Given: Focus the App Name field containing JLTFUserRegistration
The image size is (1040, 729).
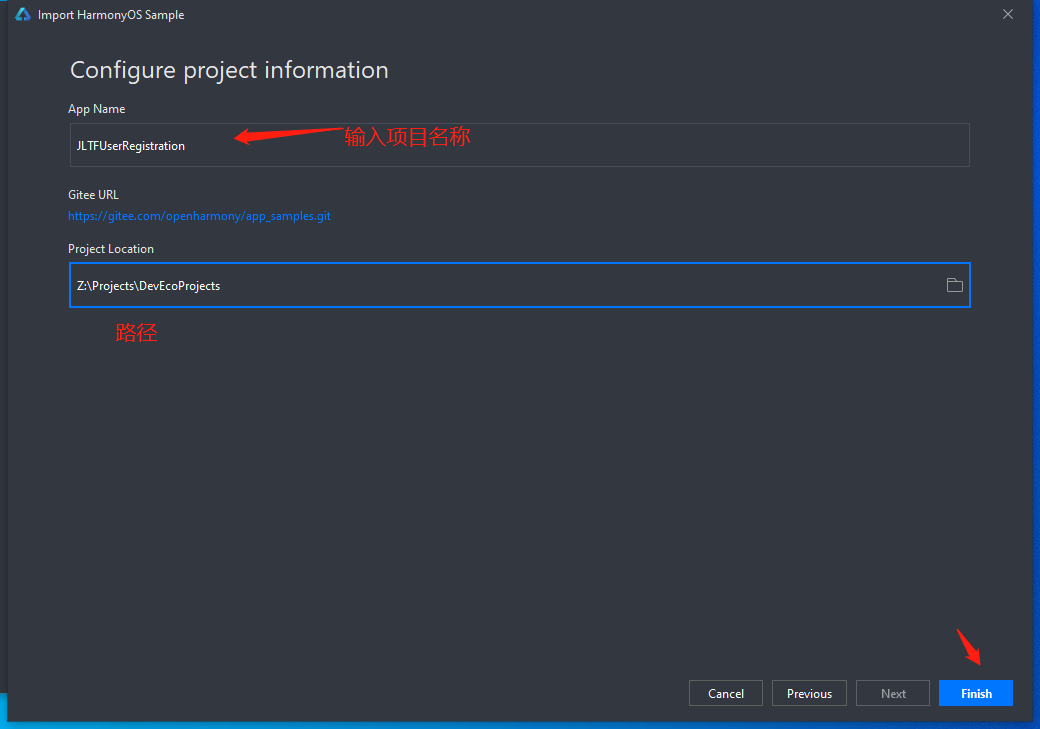Looking at the screenshot, I should [x=519, y=145].
